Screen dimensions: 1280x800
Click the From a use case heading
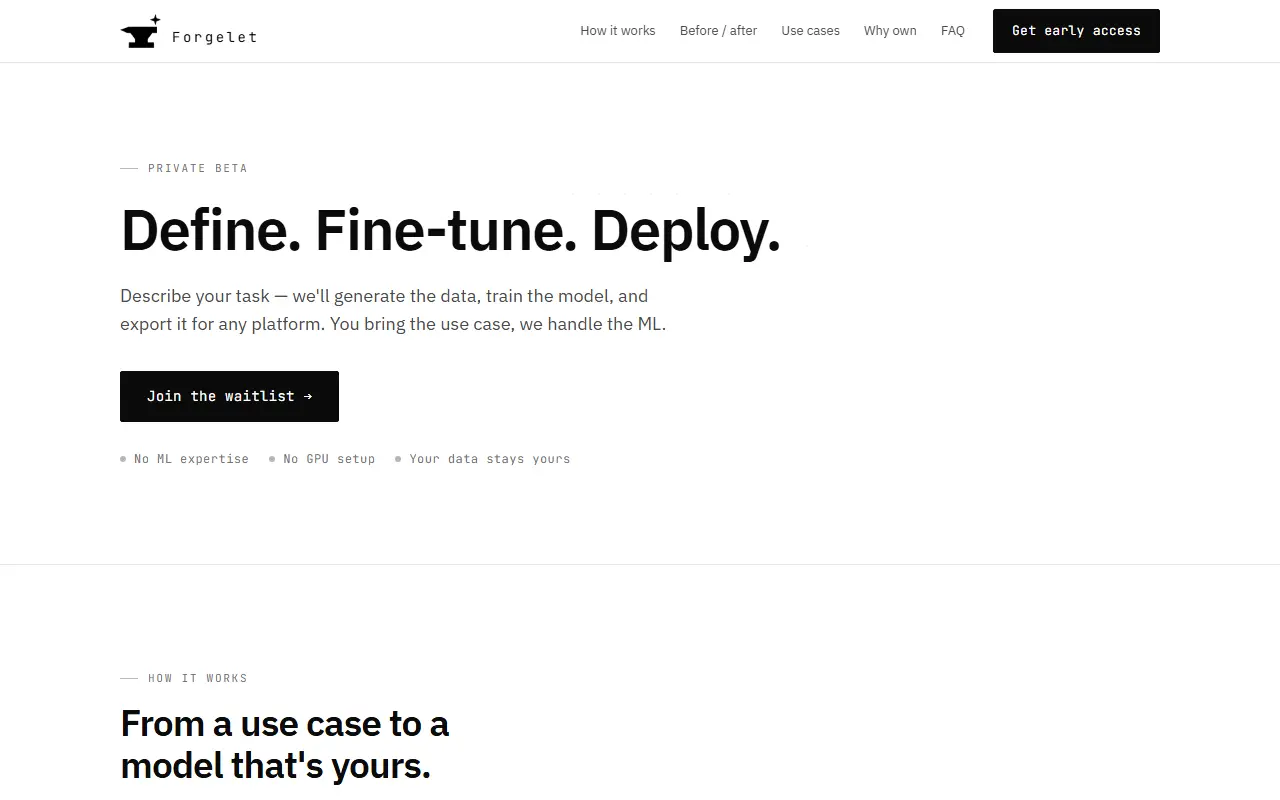point(285,744)
